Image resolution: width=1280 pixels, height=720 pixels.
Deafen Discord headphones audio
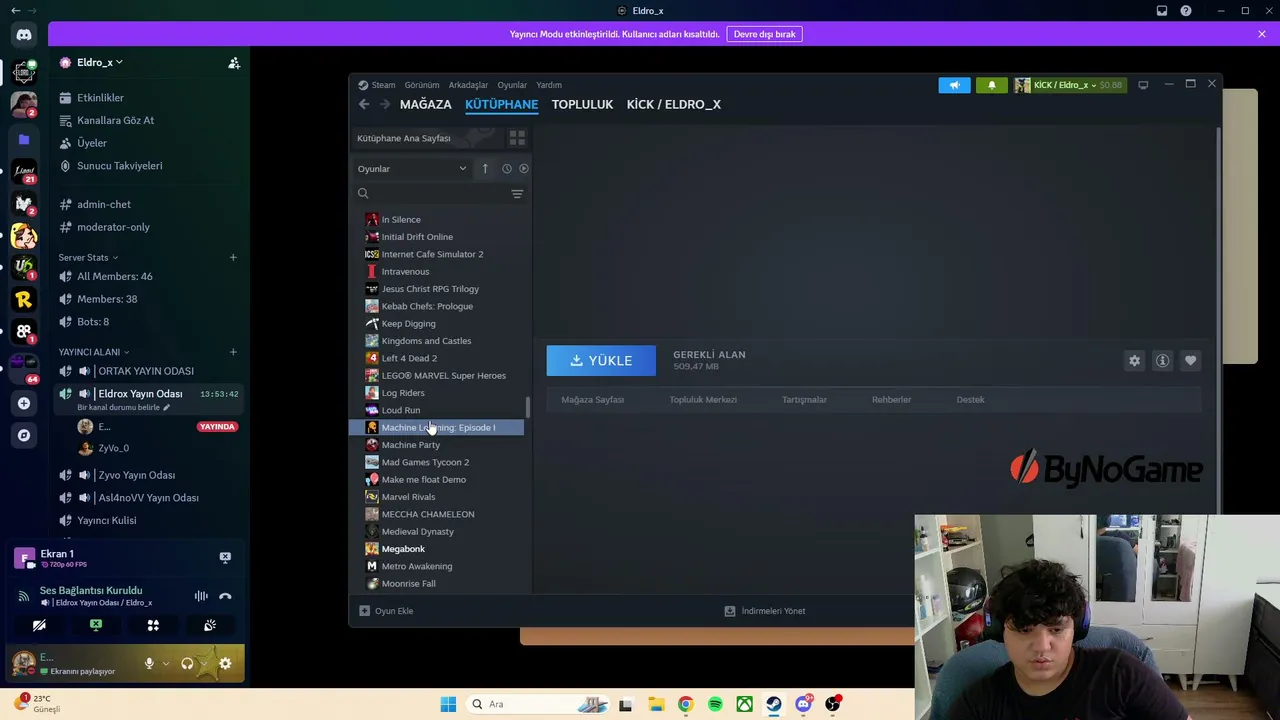(187, 663)
